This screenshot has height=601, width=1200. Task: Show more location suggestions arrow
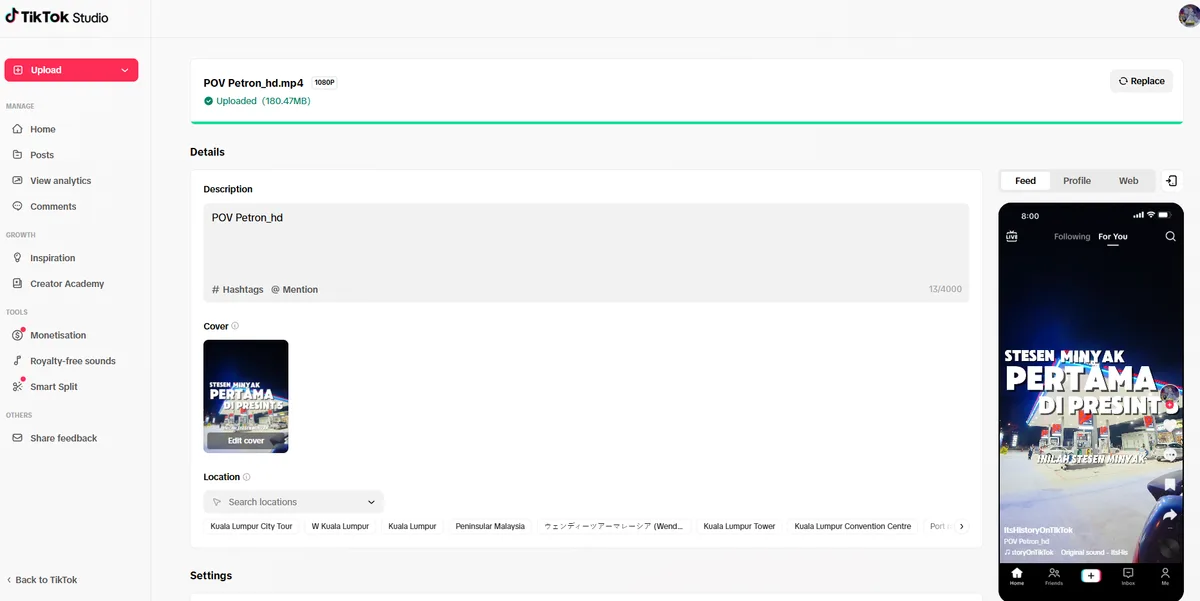[962, 526]
